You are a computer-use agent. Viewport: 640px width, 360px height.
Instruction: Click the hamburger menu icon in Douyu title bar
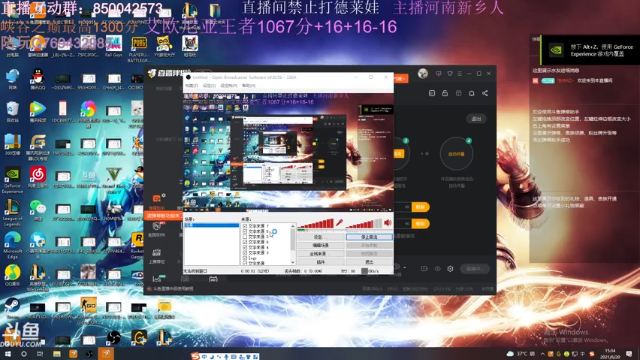pos(460,73)
